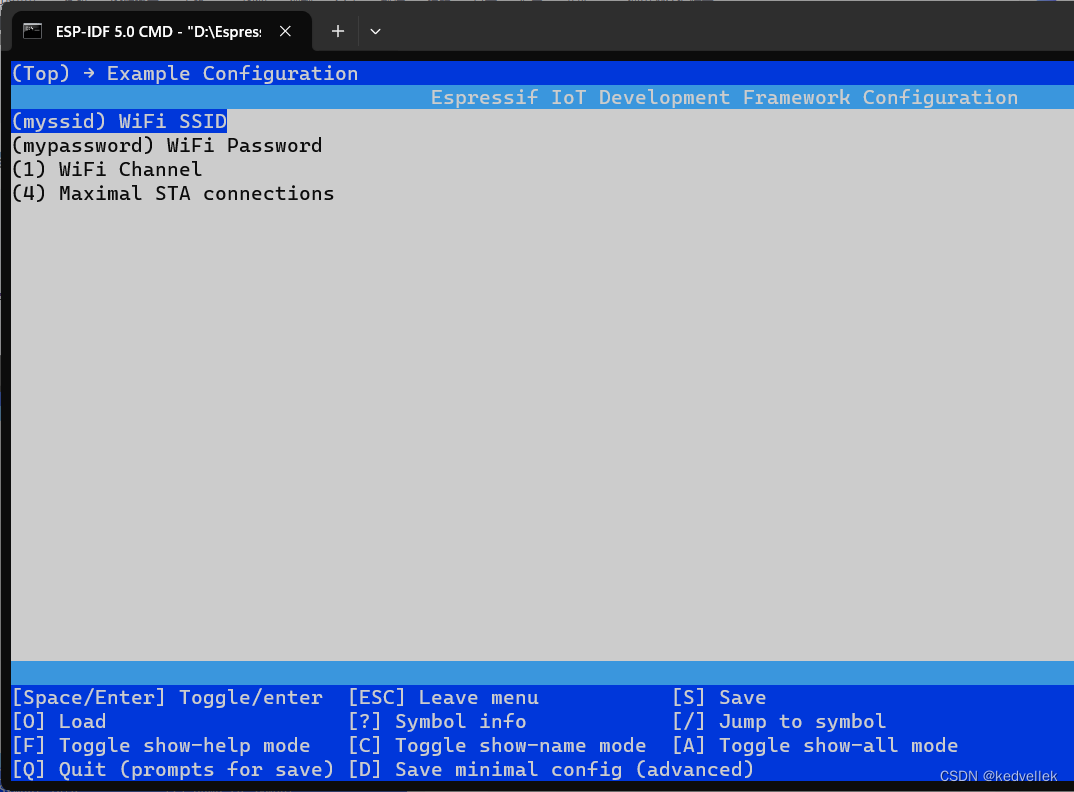Click the tab dropdown chevron
Image resolution: width=1074 pixels, height=792 pixels.
click(x=375, y=31)
